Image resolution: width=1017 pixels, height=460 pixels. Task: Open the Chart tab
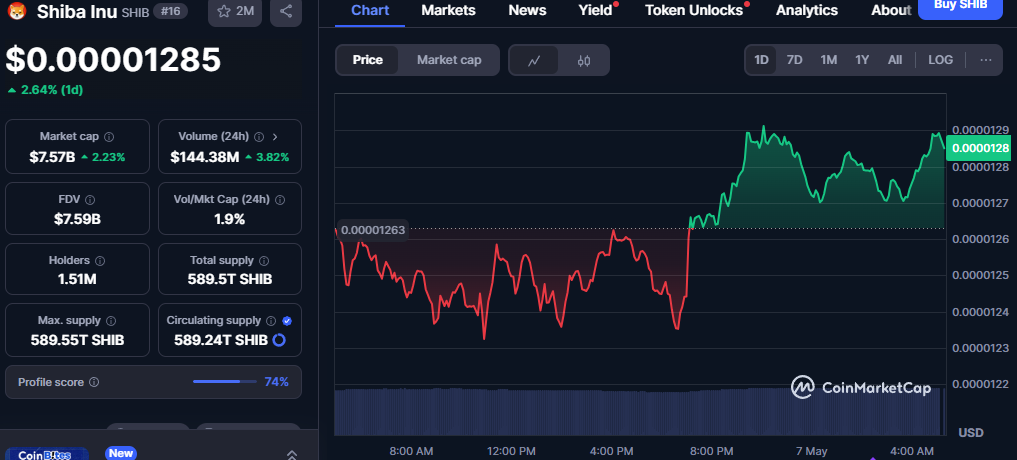[370, 10]
